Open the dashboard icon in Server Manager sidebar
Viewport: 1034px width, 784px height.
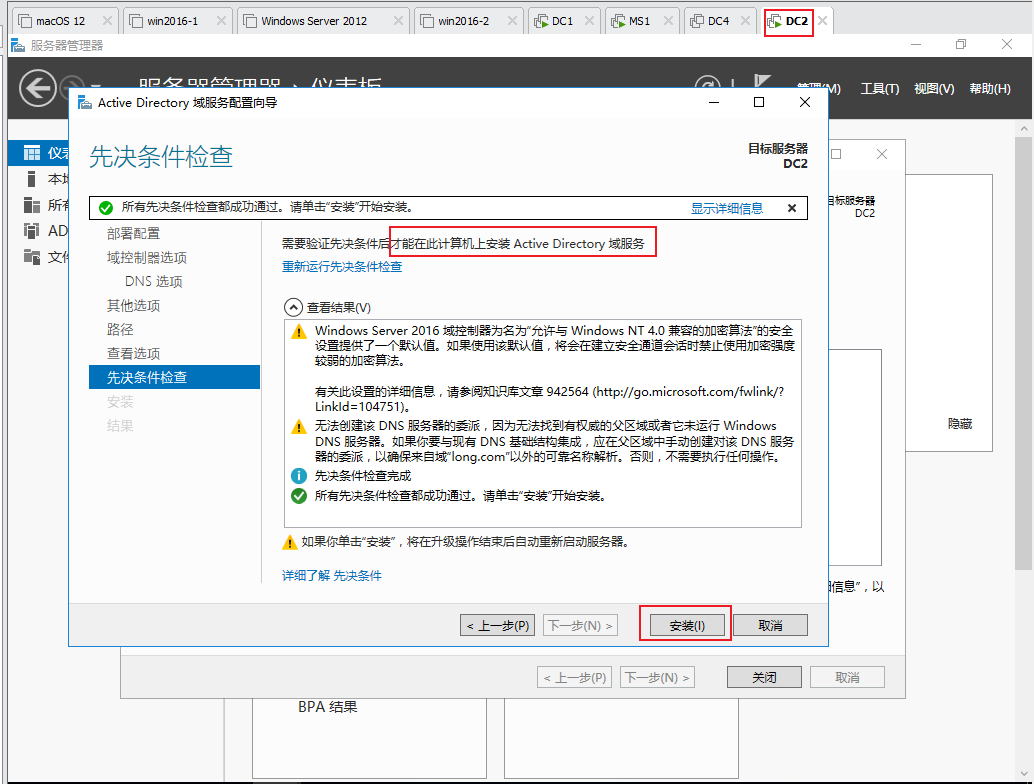pyautogui.click(x=32, y=153)
